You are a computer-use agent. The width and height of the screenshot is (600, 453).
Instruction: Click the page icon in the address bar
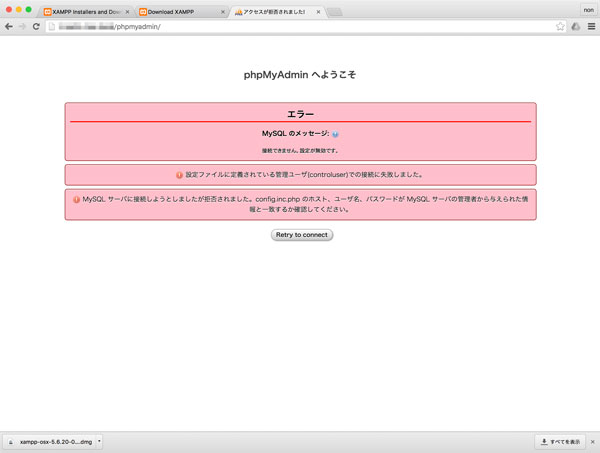(52, 26)
